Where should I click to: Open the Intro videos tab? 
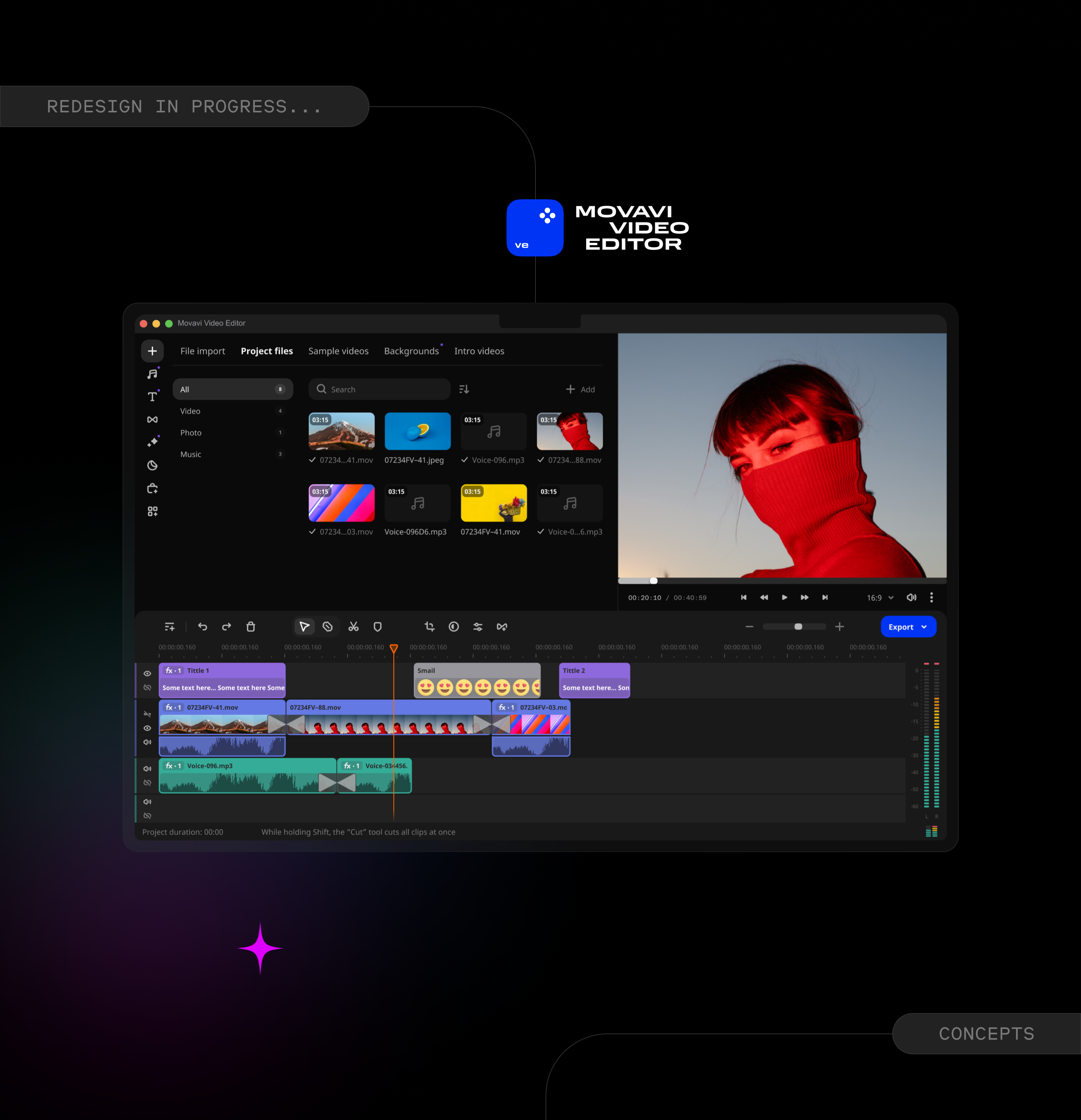(479, 351)
